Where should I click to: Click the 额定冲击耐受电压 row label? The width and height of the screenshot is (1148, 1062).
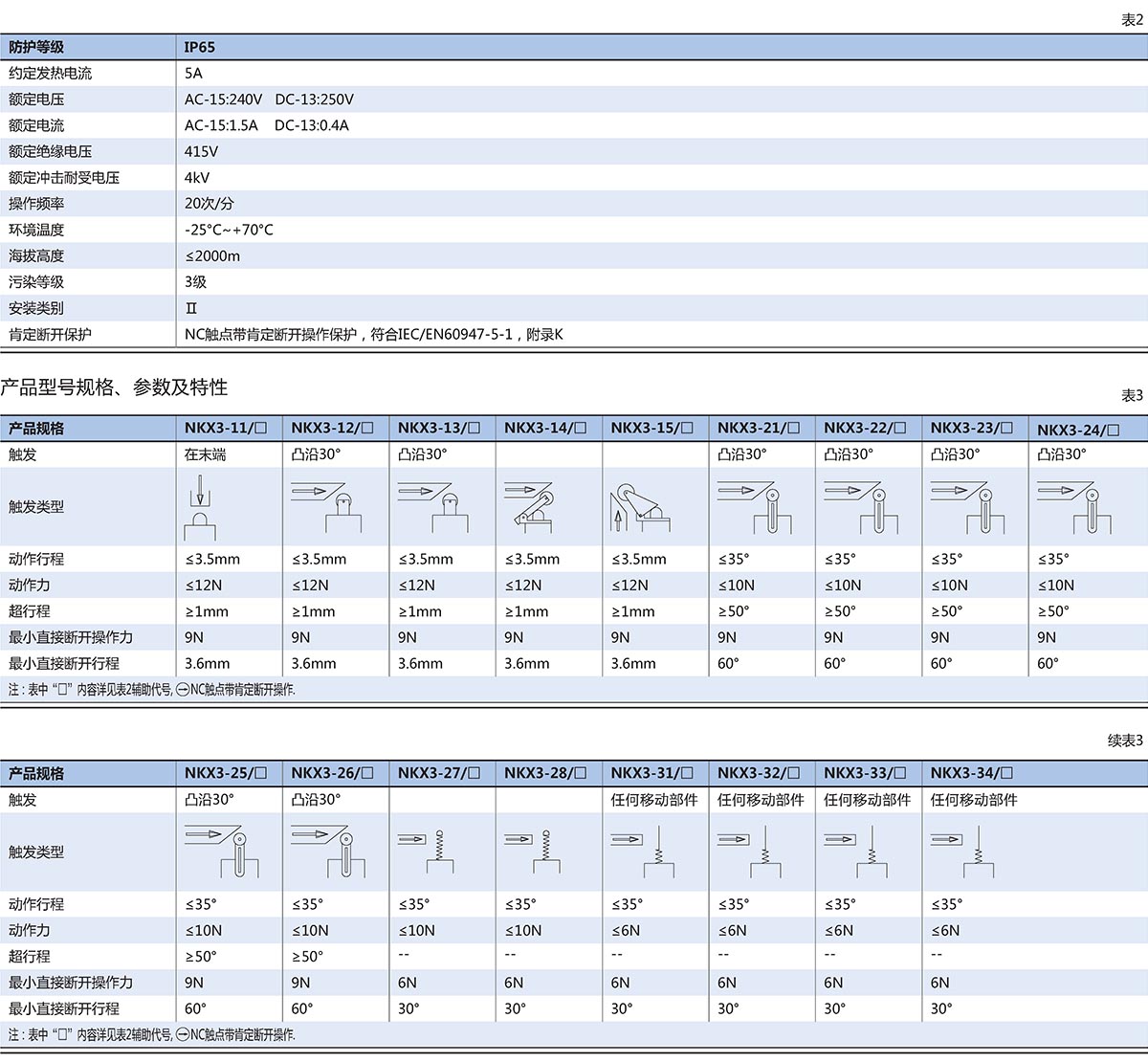pos(64,177)
